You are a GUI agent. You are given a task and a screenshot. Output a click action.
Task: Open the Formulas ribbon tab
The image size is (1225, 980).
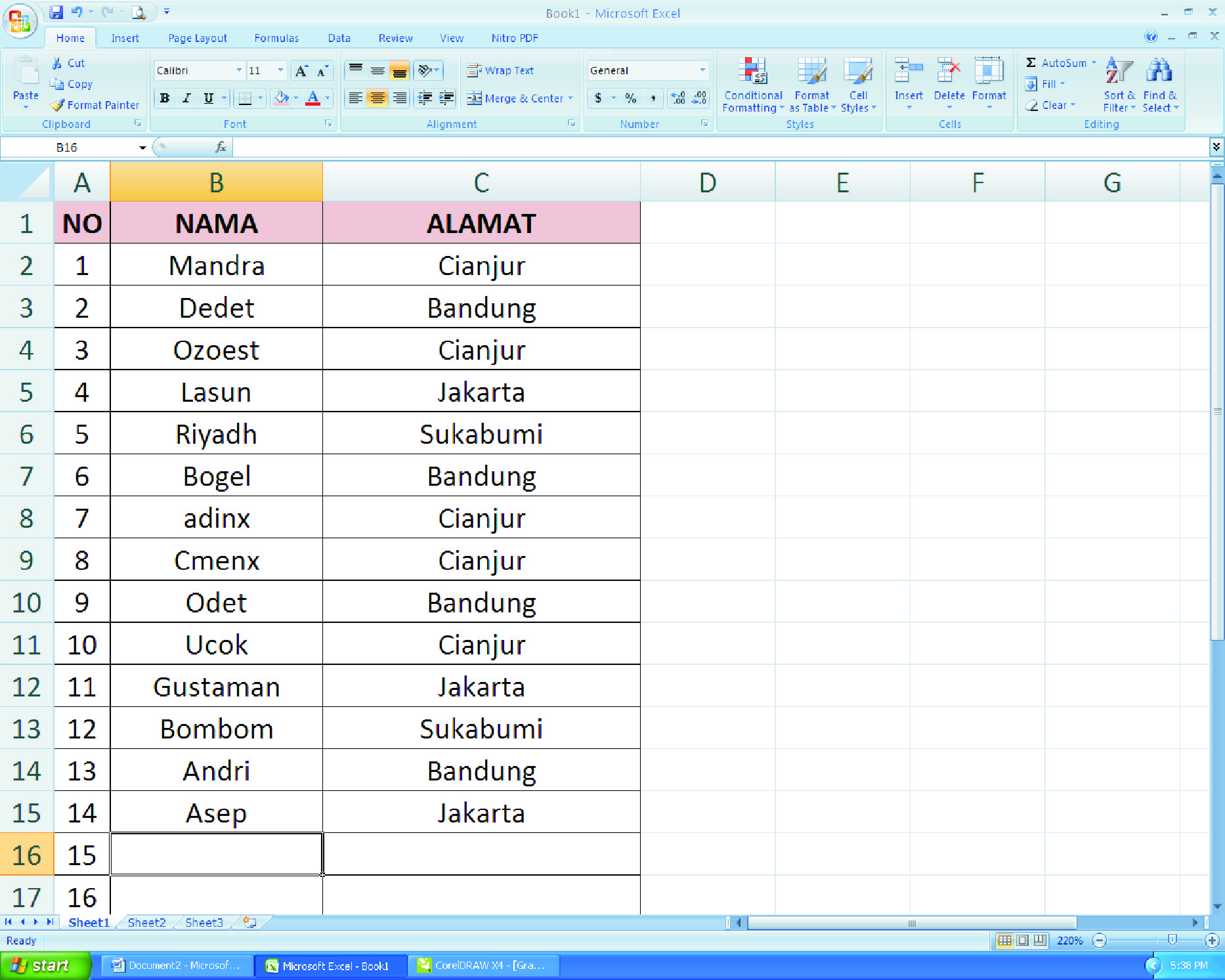276,38
